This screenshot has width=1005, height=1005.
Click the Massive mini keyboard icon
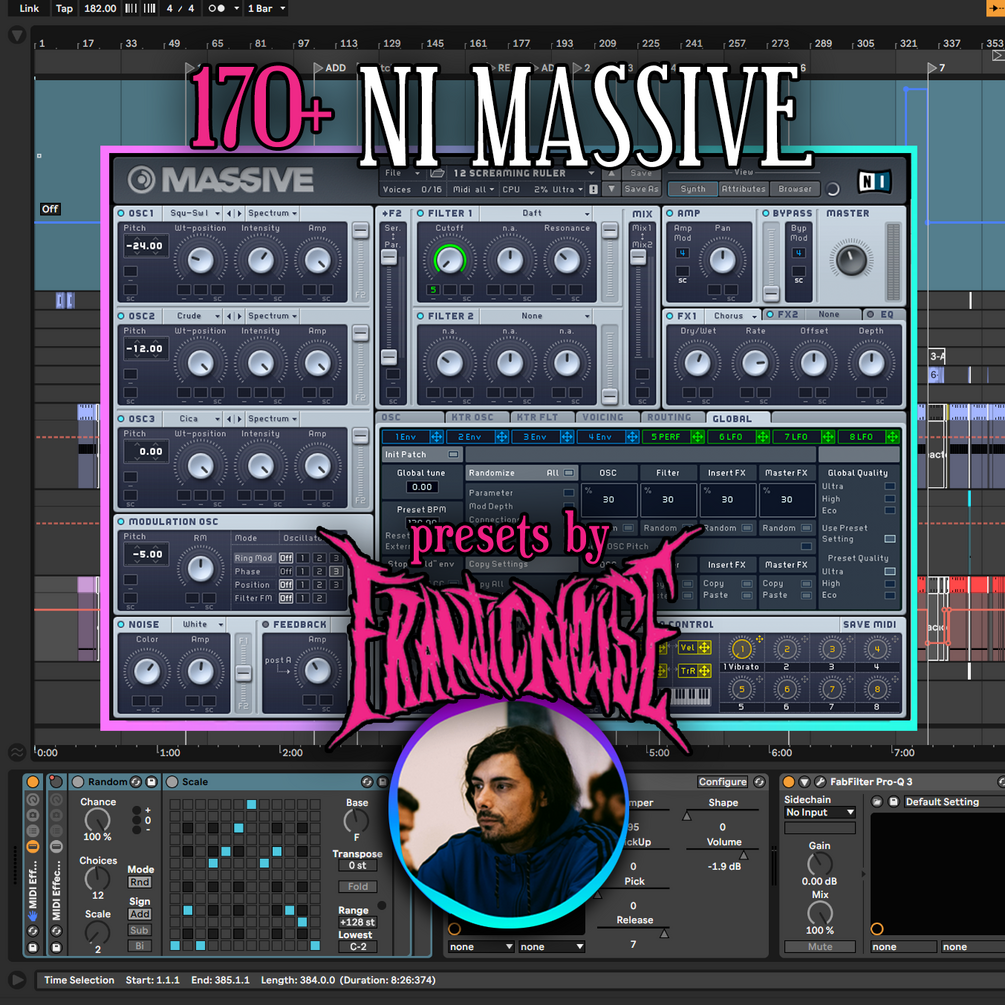[x=692, y=696]
